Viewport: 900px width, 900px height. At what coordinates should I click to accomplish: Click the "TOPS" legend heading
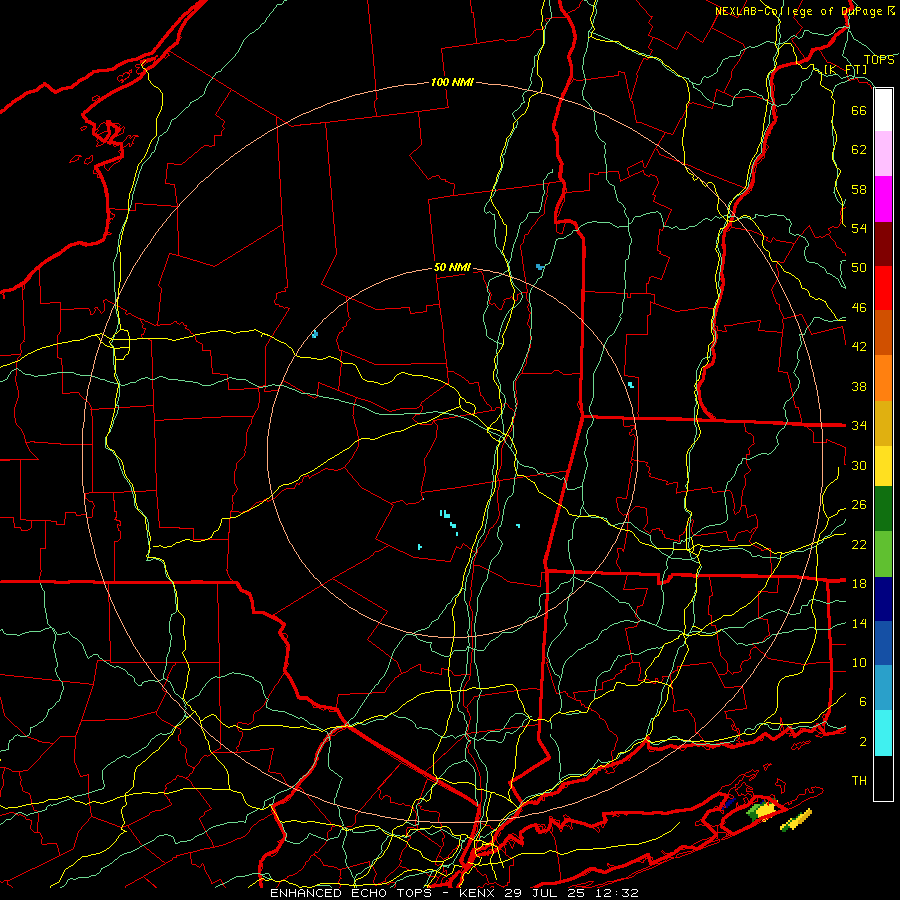(x=879, y=60)
